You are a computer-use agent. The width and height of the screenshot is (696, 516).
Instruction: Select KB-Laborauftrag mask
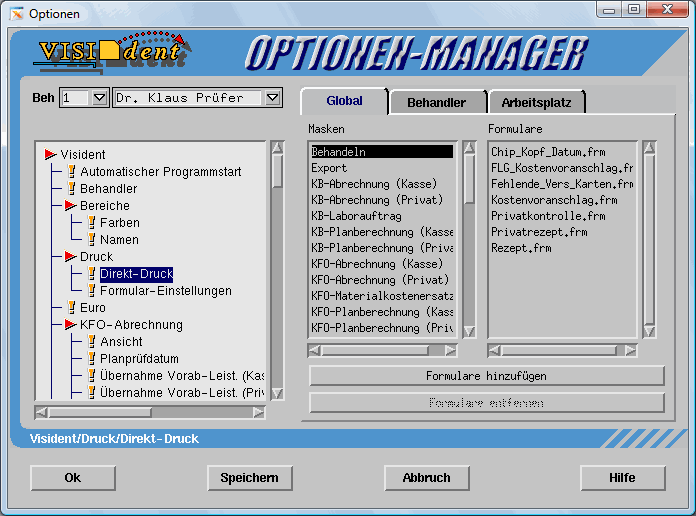point(382,216)
